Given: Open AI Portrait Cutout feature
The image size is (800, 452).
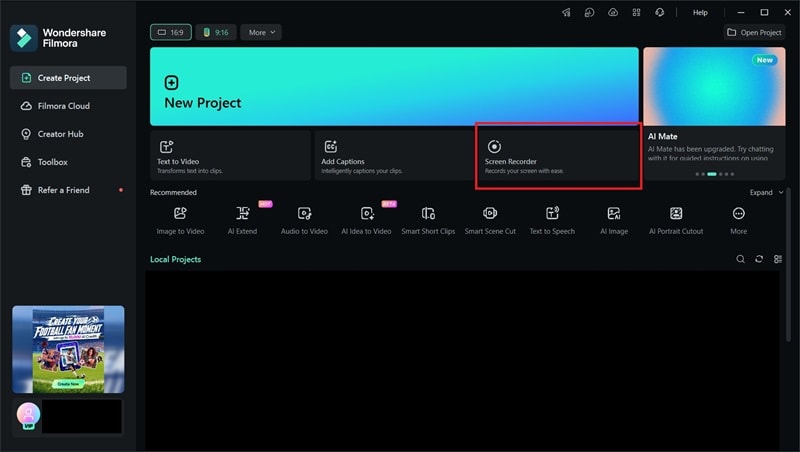Looking at the screenshot, I should tap(676, 220).
